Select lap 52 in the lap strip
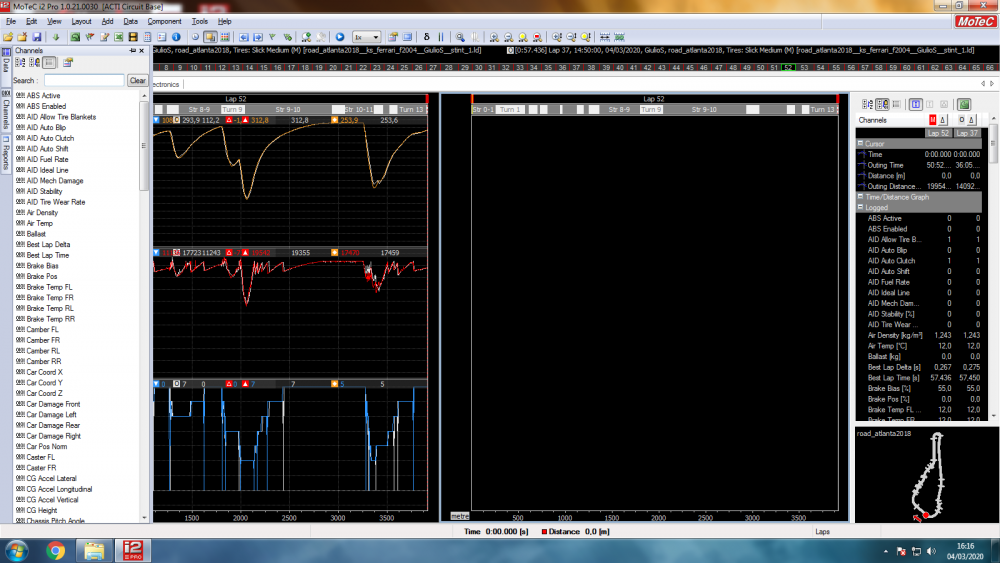This screenshot has width=1000, height=563. click(788, 67)
